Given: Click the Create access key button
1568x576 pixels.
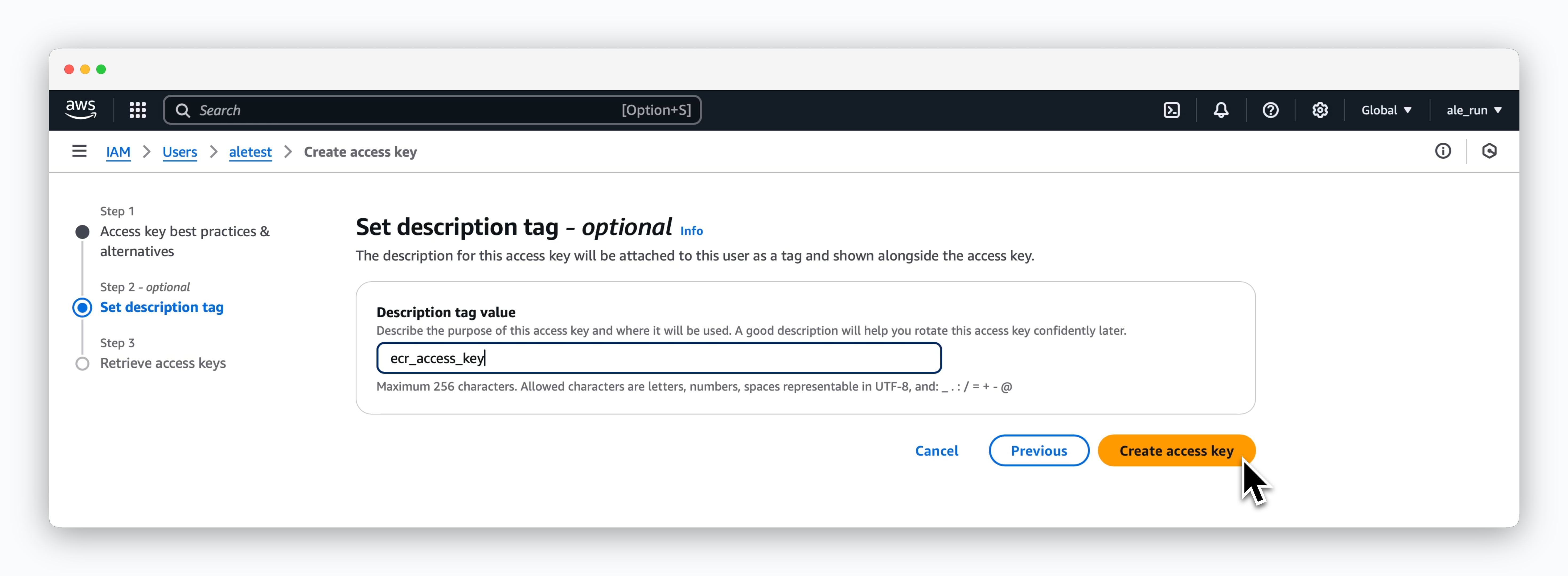Looking at the screenshot, I should click(x=1176, y=451).
